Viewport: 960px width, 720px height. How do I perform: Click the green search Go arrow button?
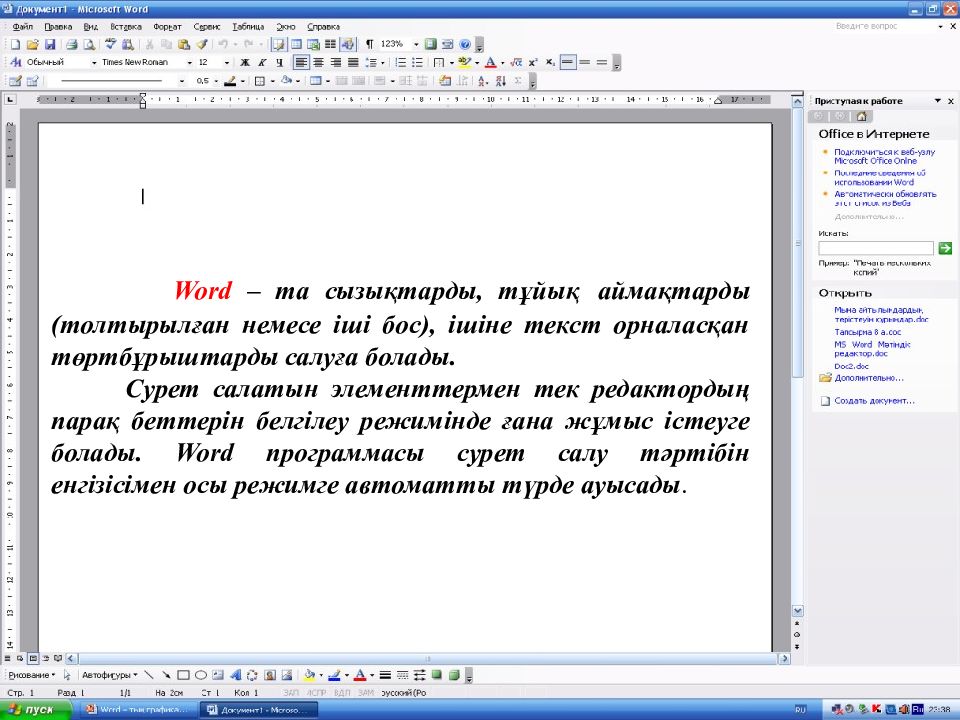click(945, 248)
